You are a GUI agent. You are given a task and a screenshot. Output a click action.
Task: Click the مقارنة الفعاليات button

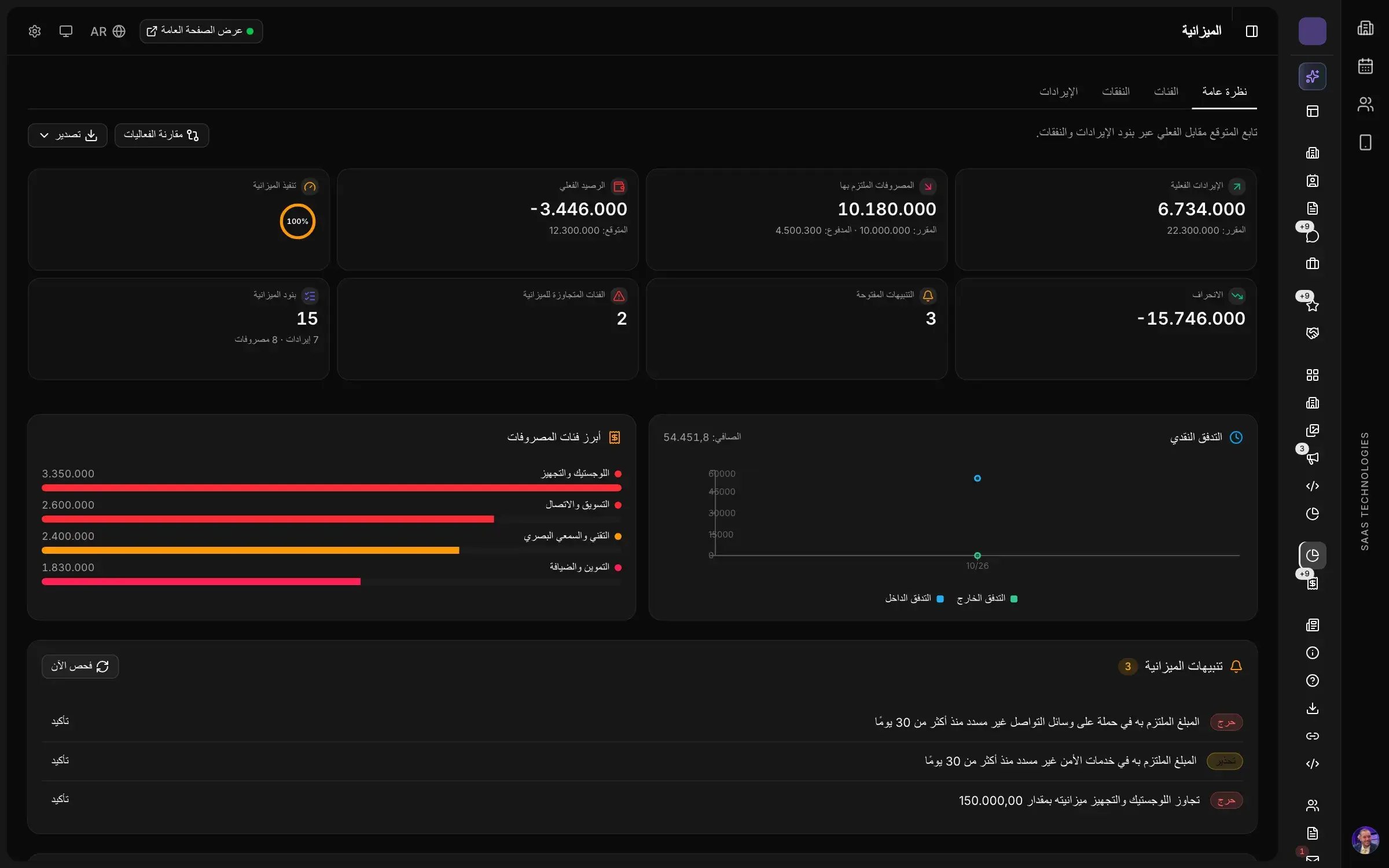161,135
